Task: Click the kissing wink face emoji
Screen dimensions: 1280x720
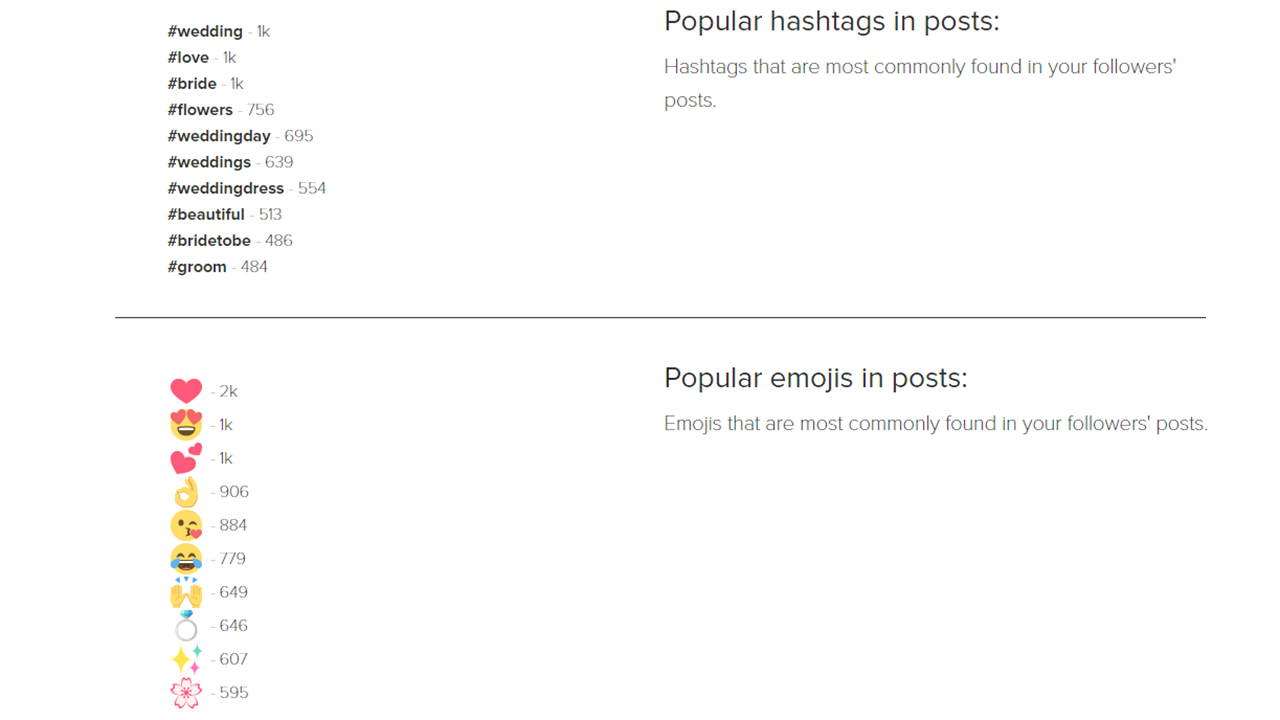Action: 186,525
